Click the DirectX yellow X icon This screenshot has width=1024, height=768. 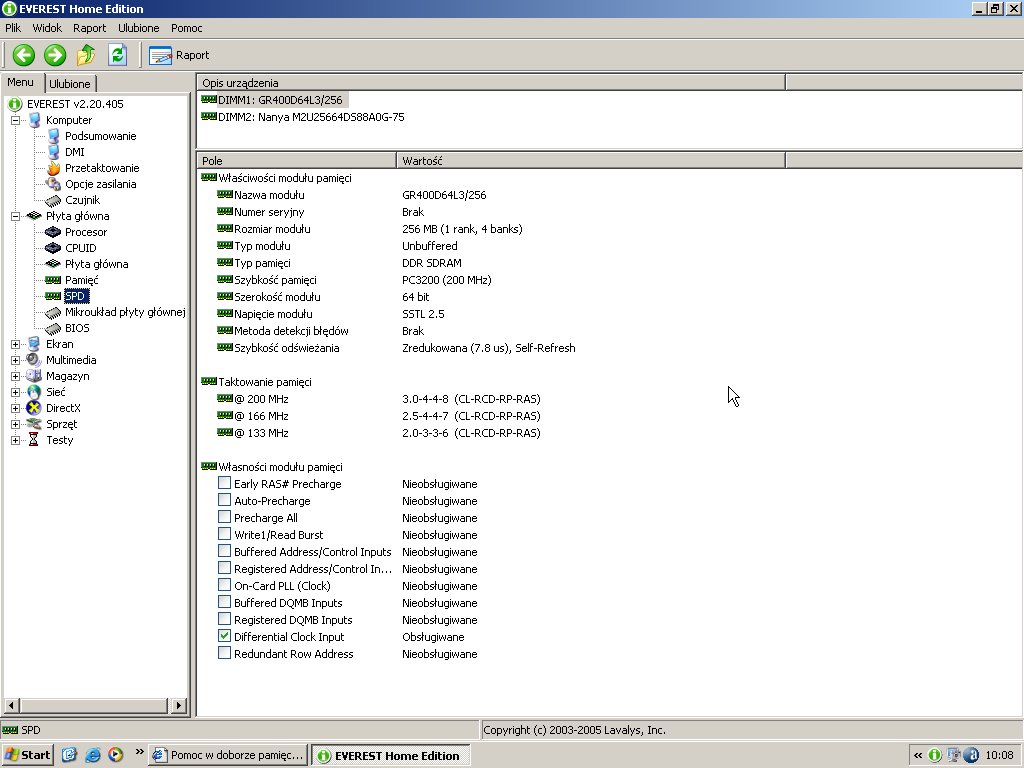tap(34, 408)
